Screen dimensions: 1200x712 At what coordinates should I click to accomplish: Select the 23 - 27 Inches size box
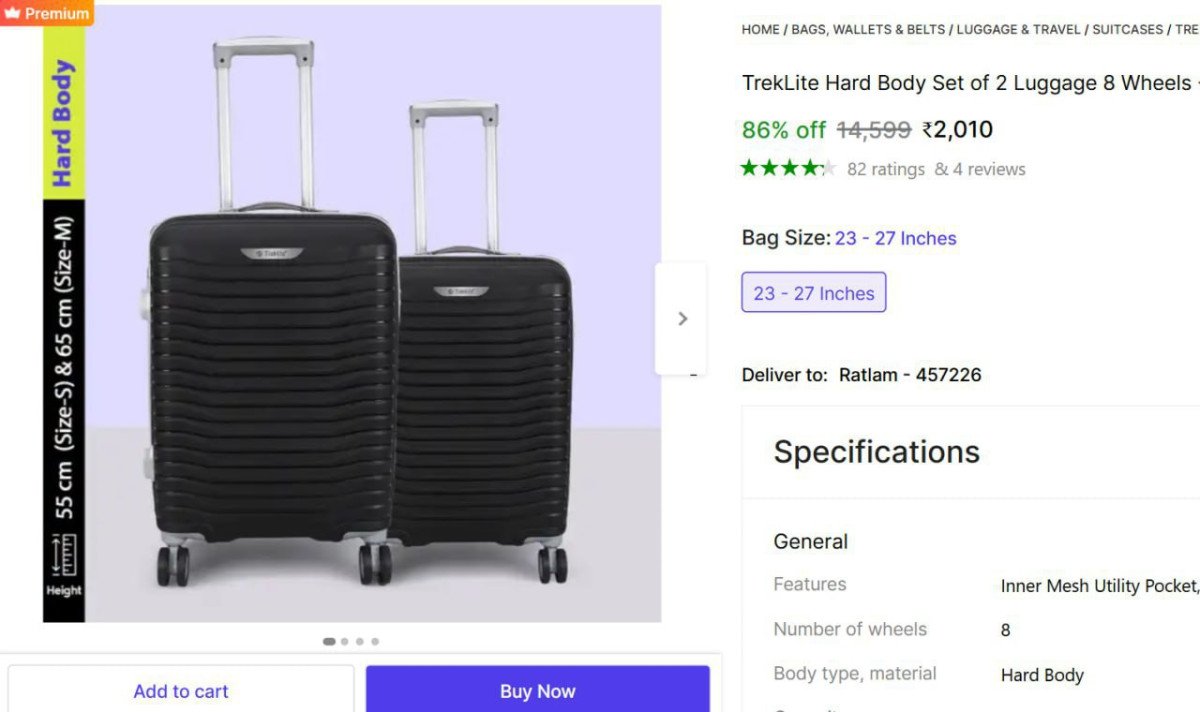(x=813, y=293)
